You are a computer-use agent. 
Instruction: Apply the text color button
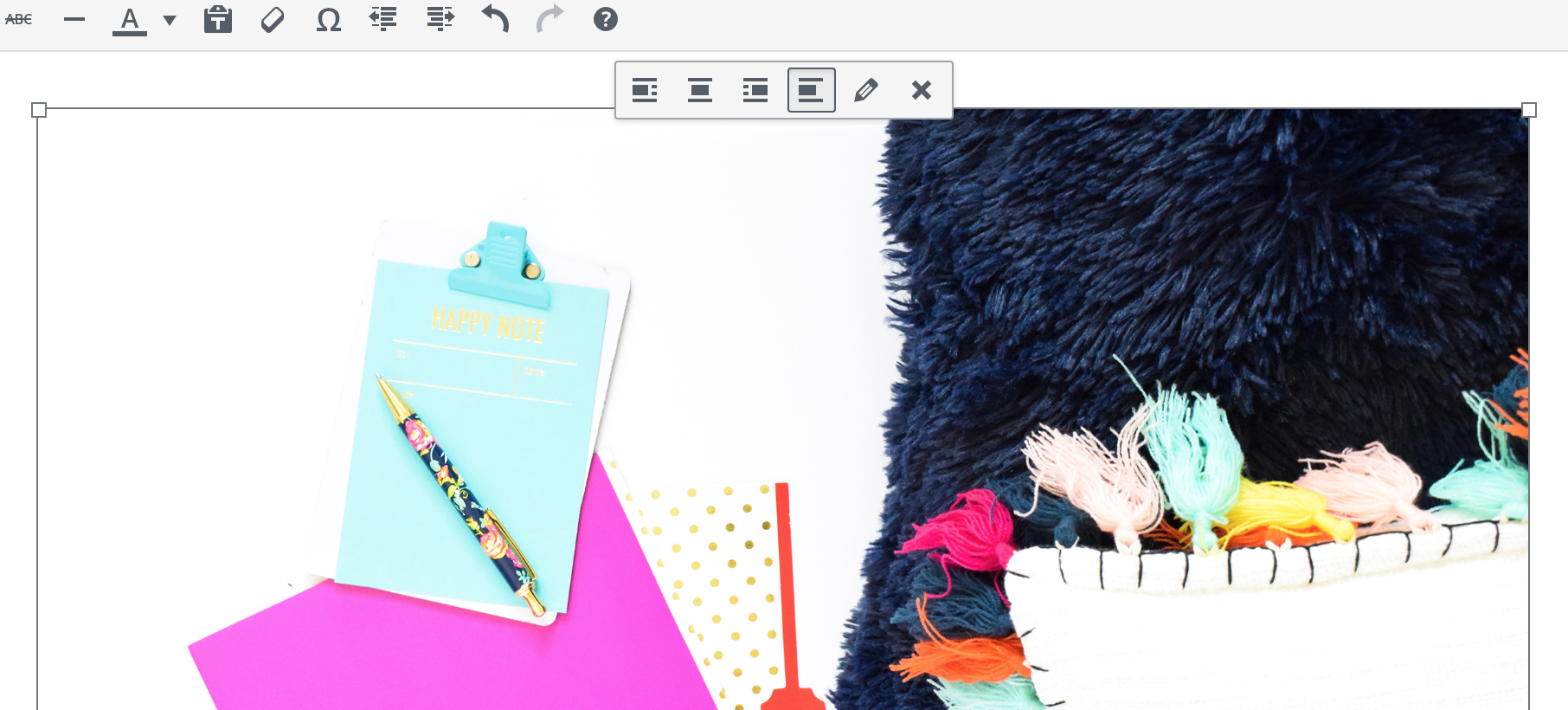[x=130, y=20]
